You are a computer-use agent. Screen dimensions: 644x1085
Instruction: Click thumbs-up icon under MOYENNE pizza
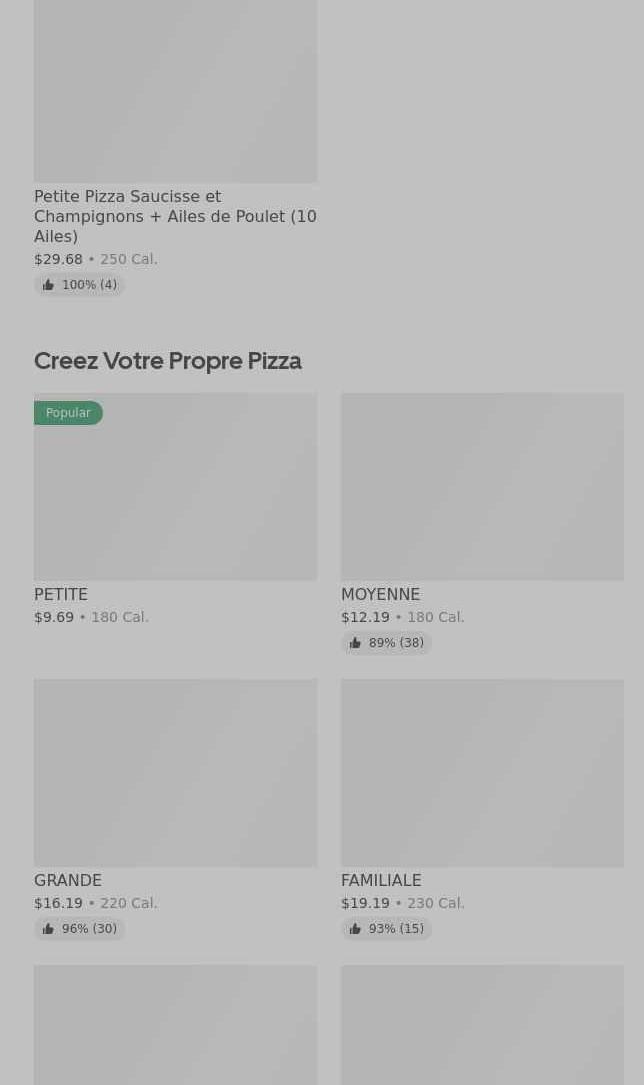pyautogui.click(x=355, y=643)
